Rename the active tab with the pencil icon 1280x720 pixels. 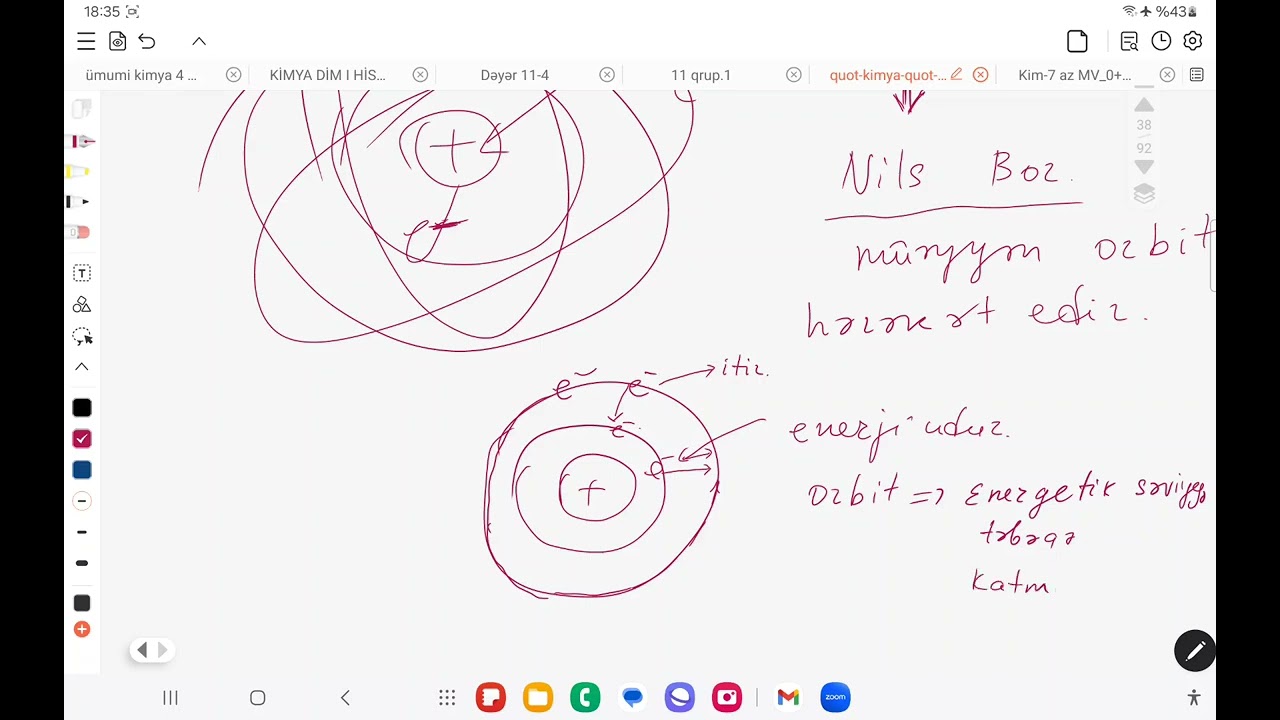tap(956, 74)
